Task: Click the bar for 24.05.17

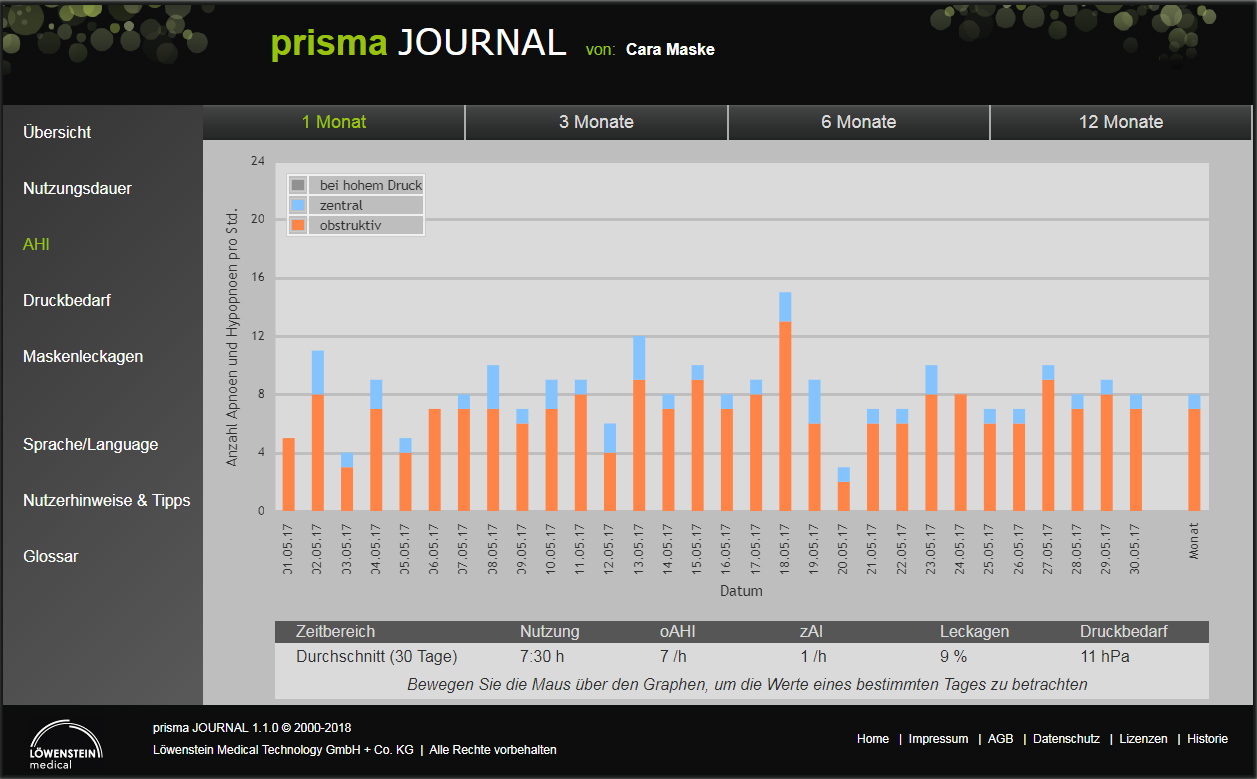Action: (961, 453)
